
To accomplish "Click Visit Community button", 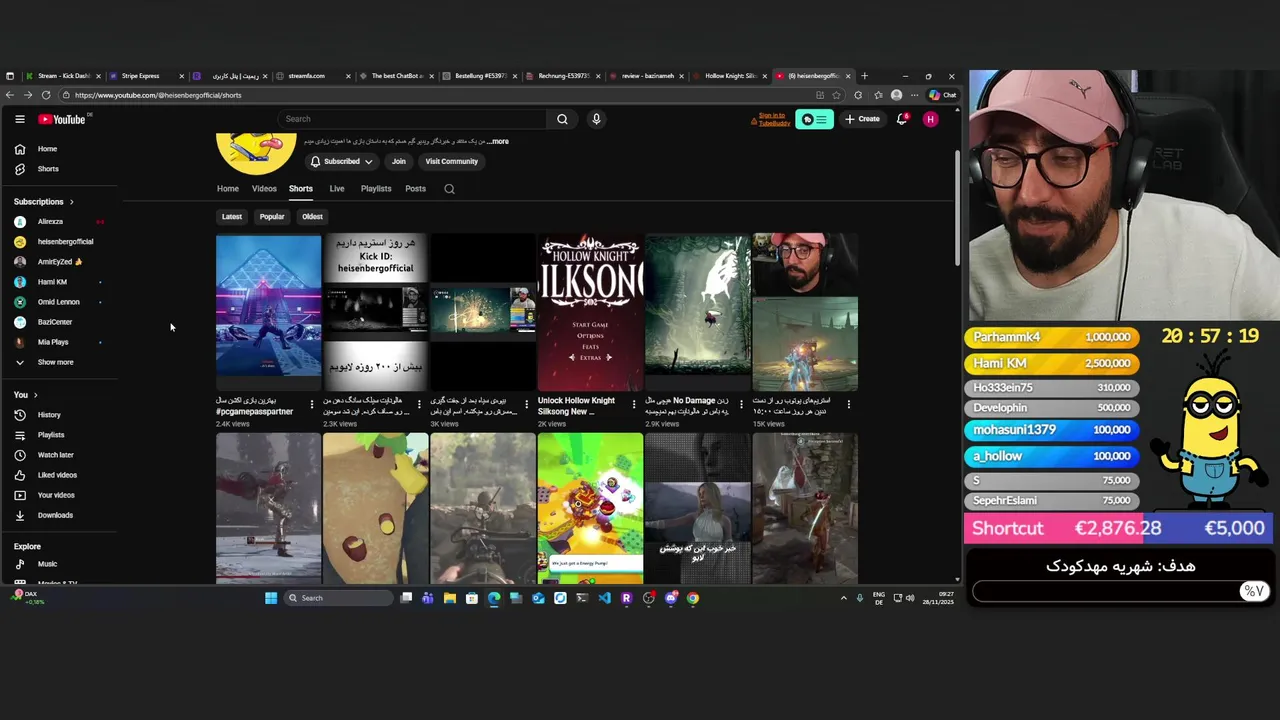I will (x=452, y=161).
